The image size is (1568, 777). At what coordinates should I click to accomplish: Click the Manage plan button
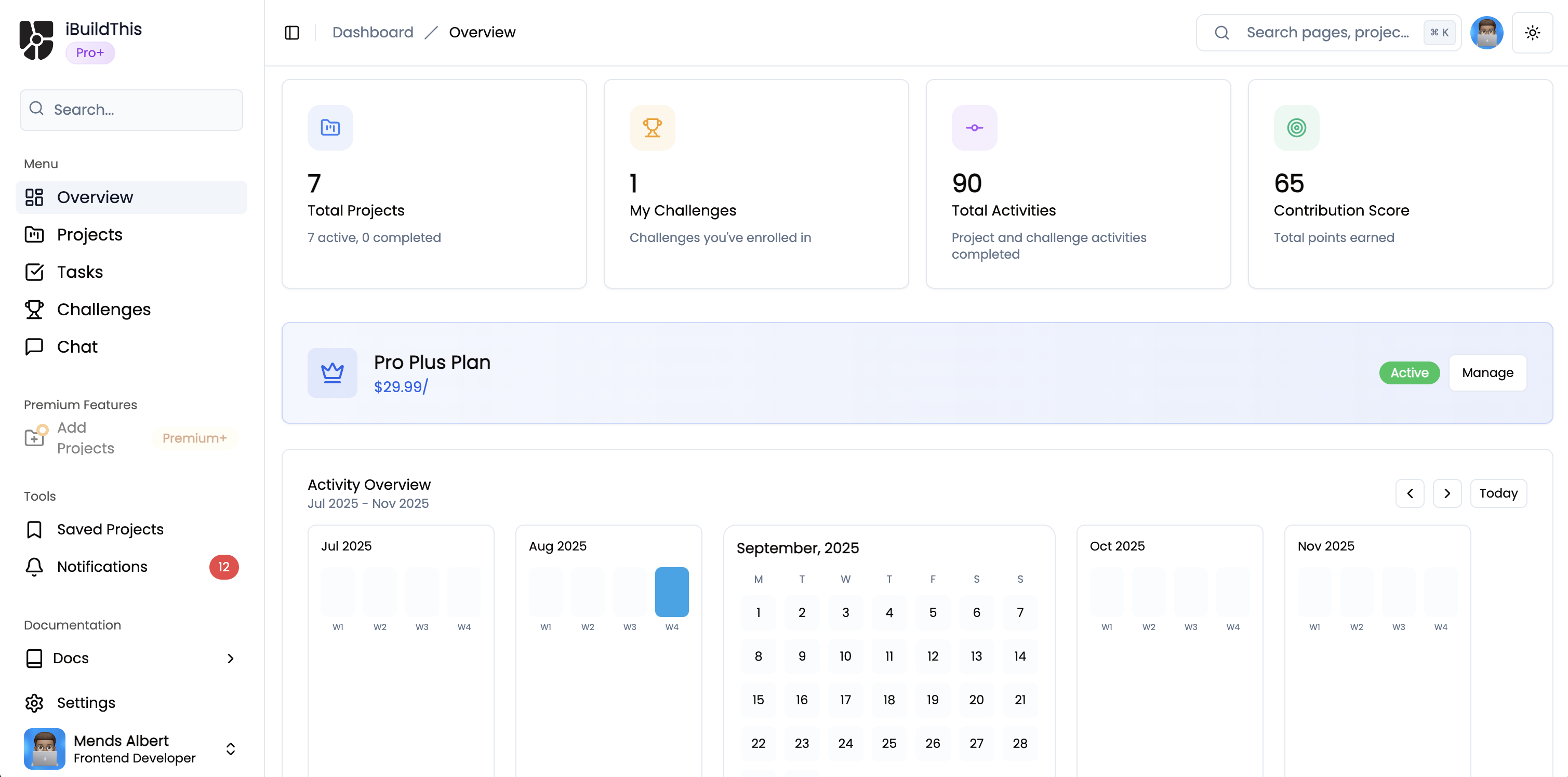tap(1487, 372)
